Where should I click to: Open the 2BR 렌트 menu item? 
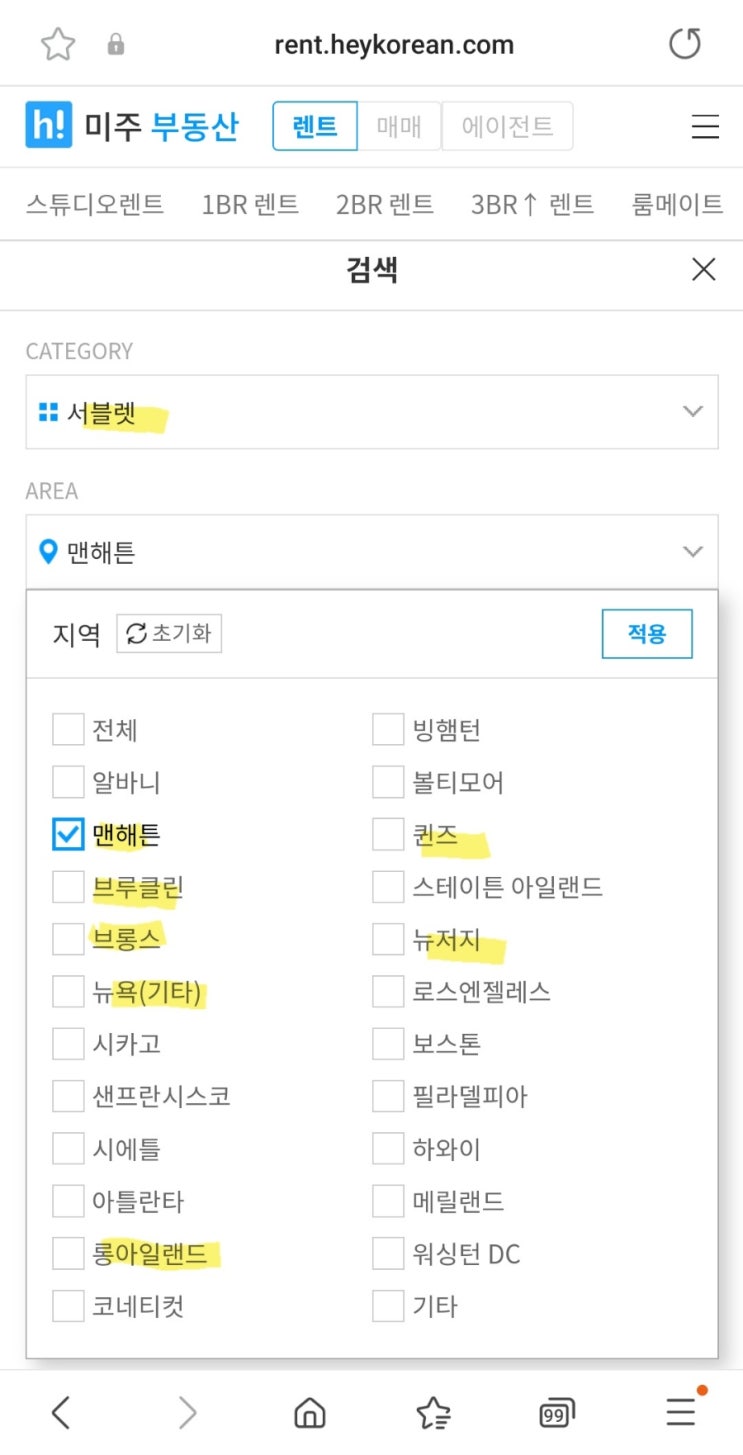[x=385, y=205]
